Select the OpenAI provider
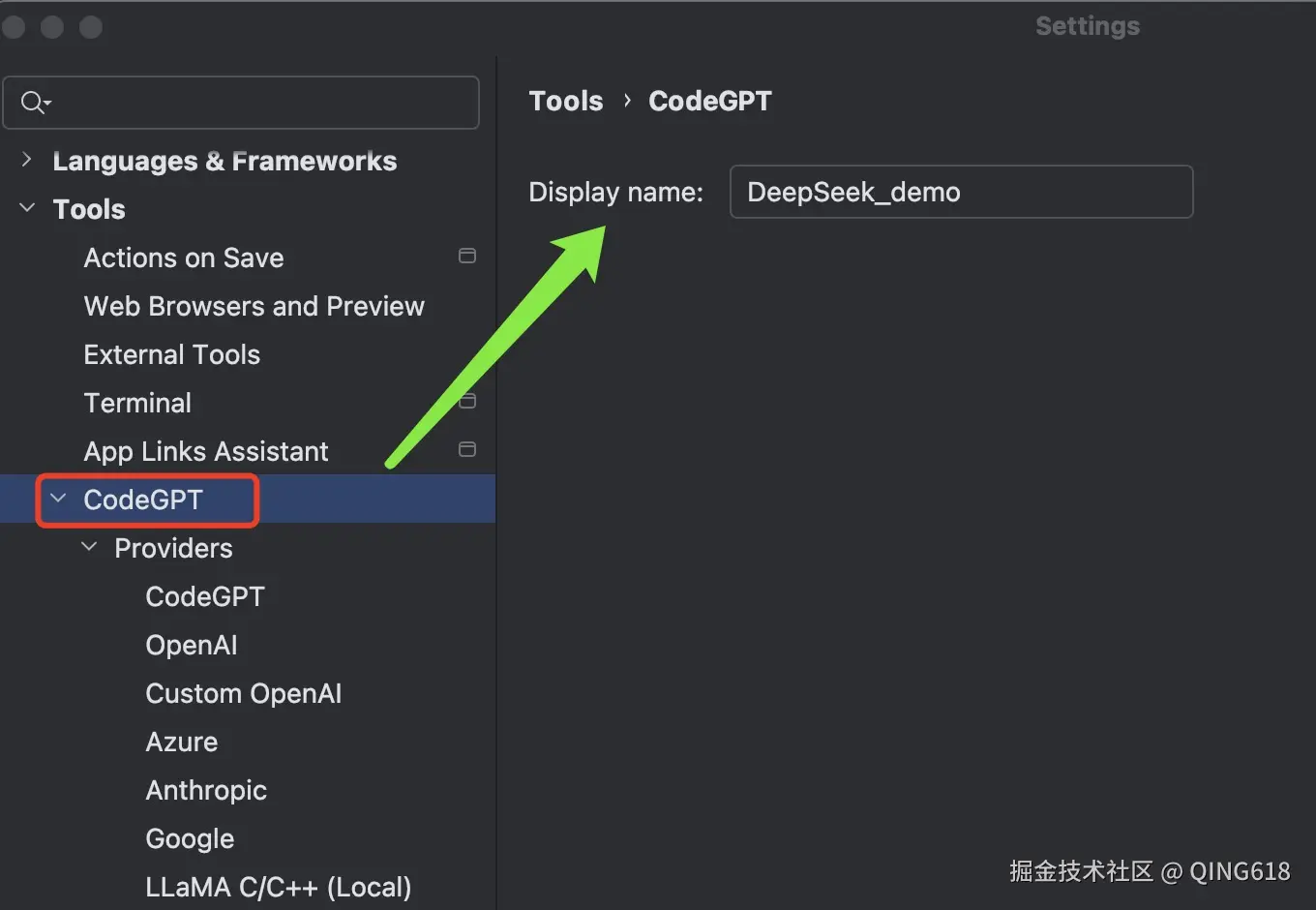1316x910 pixels. tap(191, 646)
